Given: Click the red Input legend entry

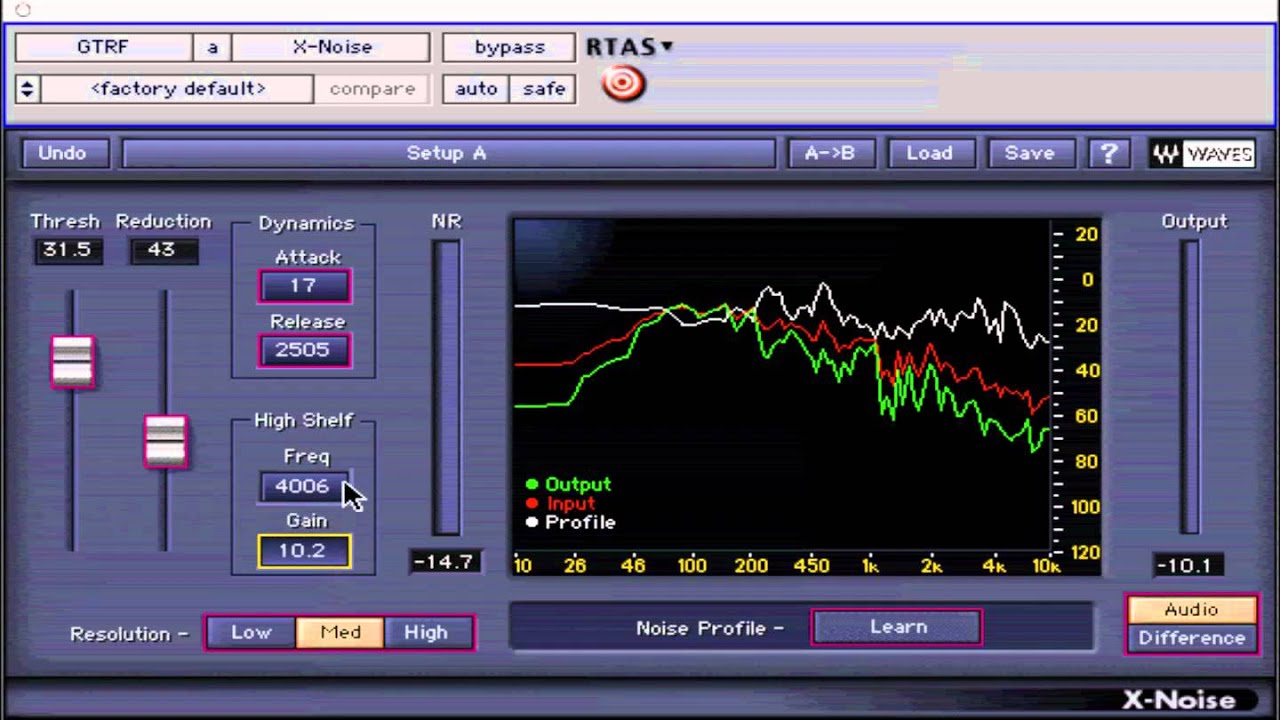Looking at the screenshot, I should click(x=560, y=504).
